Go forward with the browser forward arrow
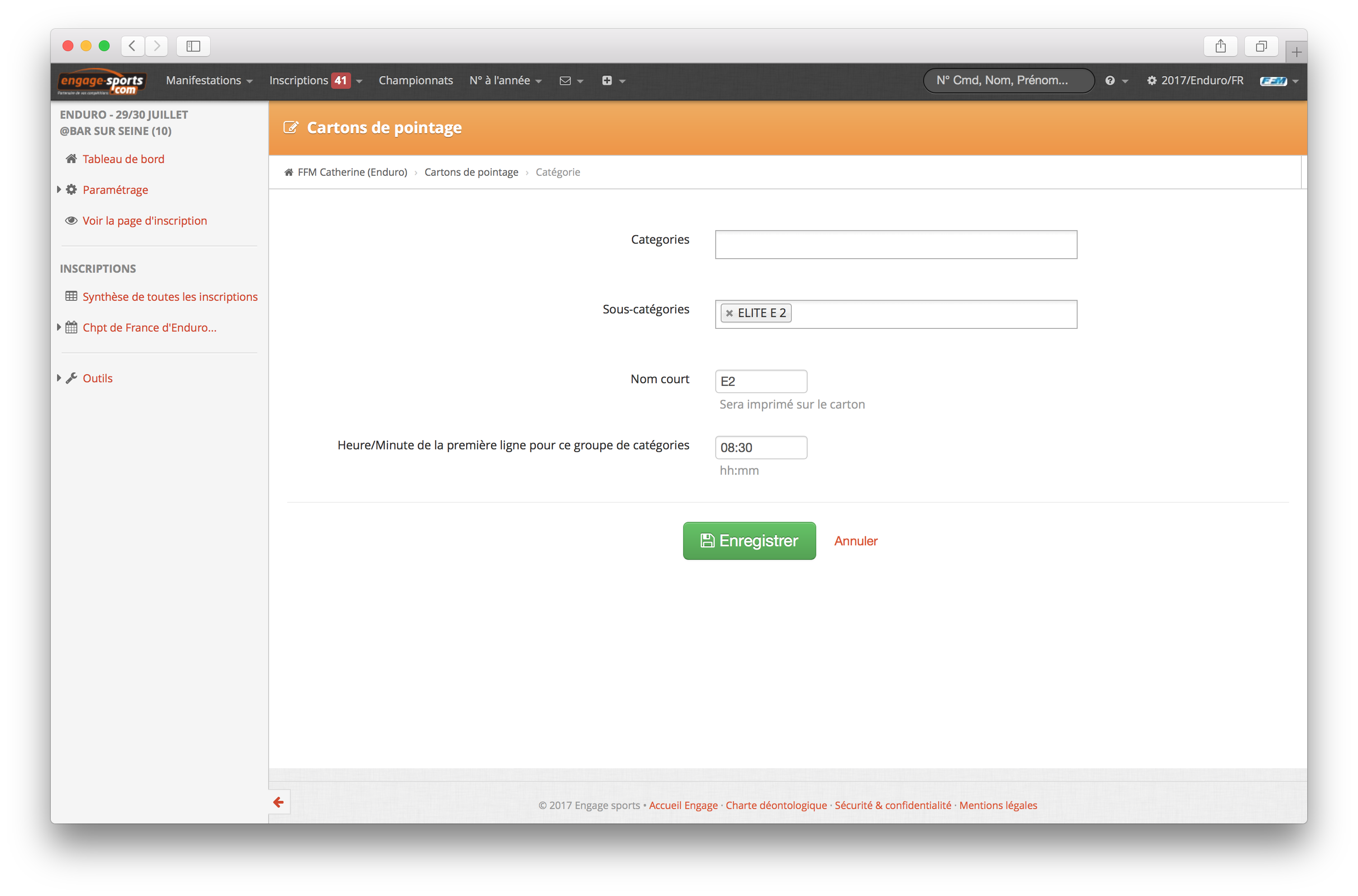The image size is (1358, 896). (157, 46)
